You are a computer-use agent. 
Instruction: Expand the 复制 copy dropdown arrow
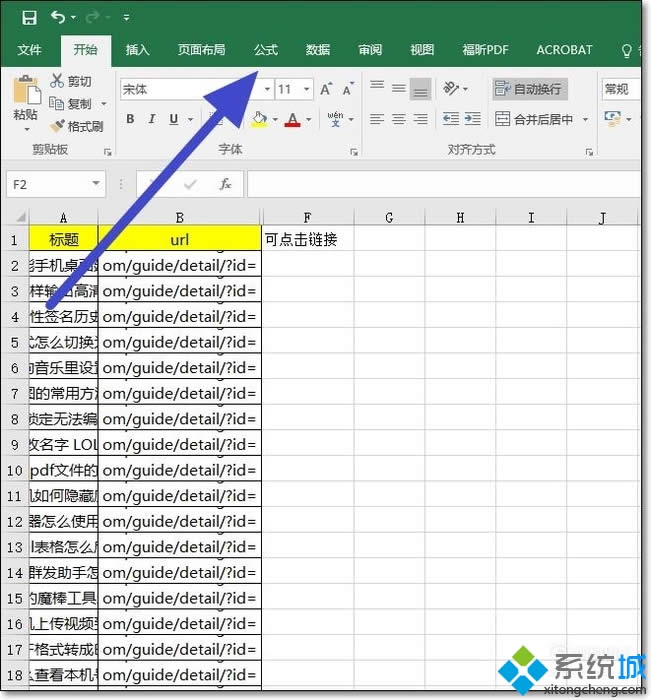(104, 104)
